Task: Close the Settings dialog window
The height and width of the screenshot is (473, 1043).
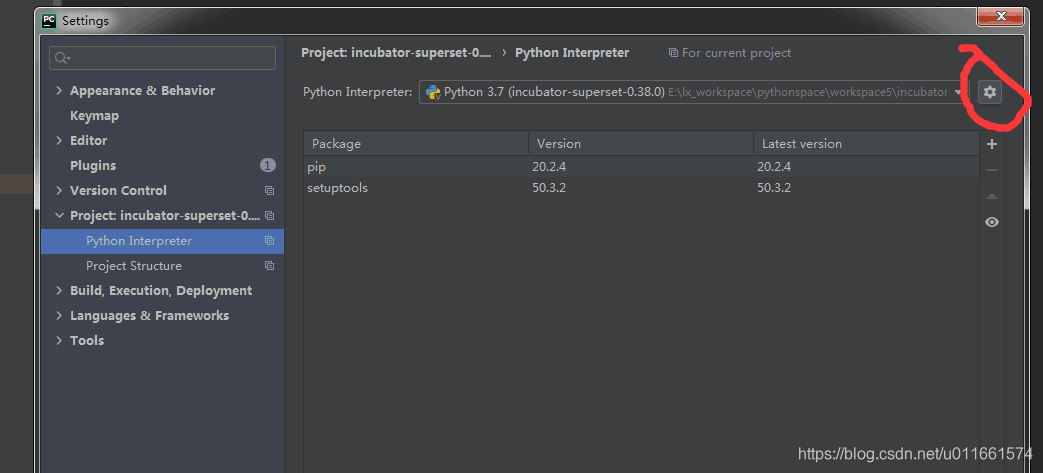Action: point(1000,17)
